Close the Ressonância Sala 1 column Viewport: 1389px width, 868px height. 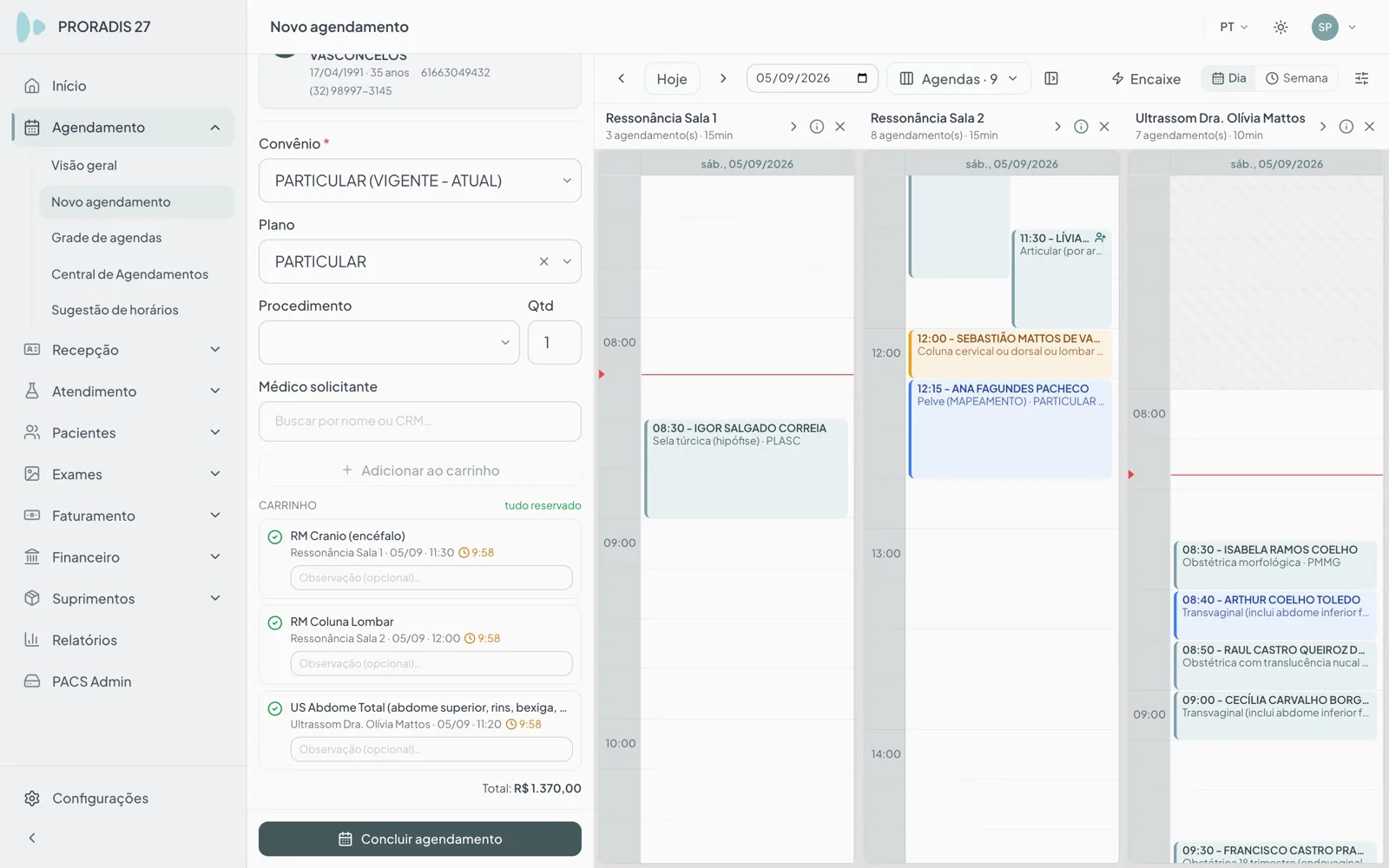pyautogui.click(x=840, y=127)
